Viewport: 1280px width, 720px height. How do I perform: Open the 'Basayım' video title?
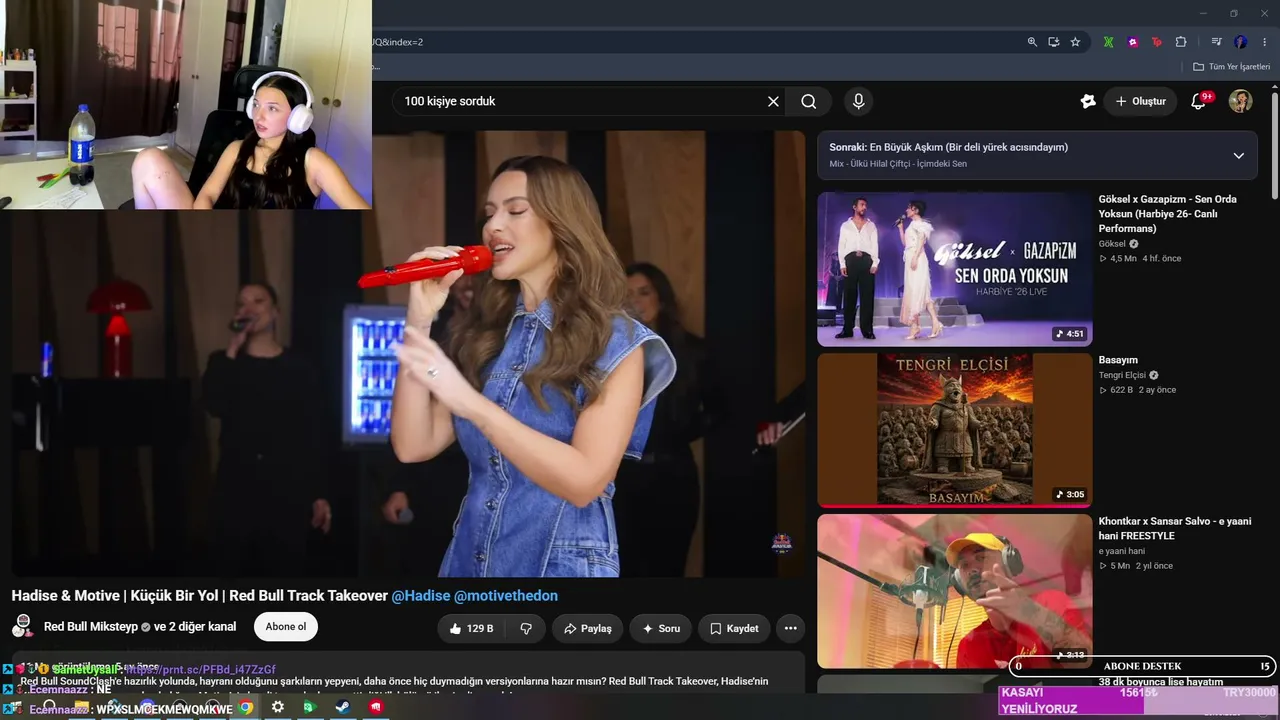pos(1118,360)
